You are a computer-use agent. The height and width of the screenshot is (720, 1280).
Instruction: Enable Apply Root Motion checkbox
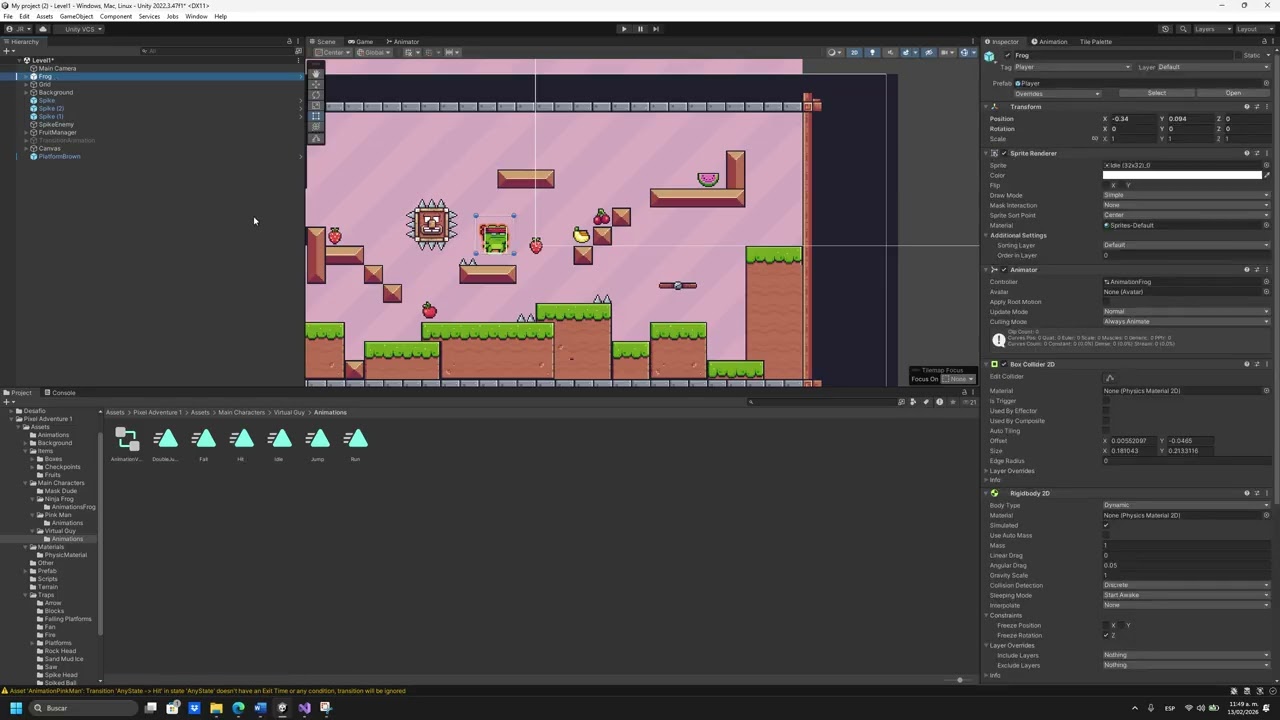coord(1107,302)
